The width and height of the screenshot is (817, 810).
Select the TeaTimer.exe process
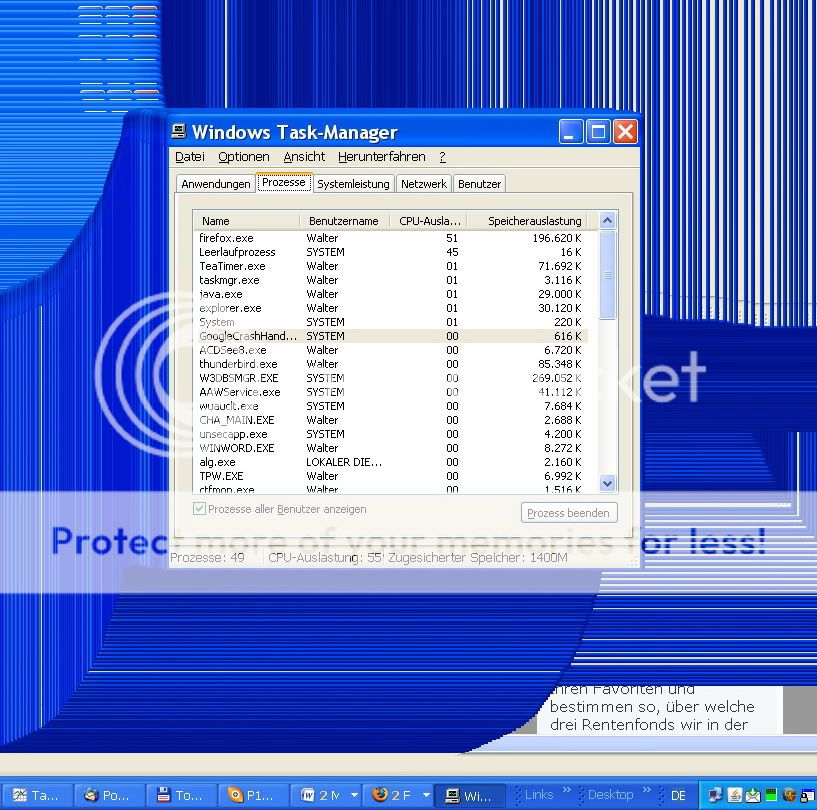[x=391, y=266]
